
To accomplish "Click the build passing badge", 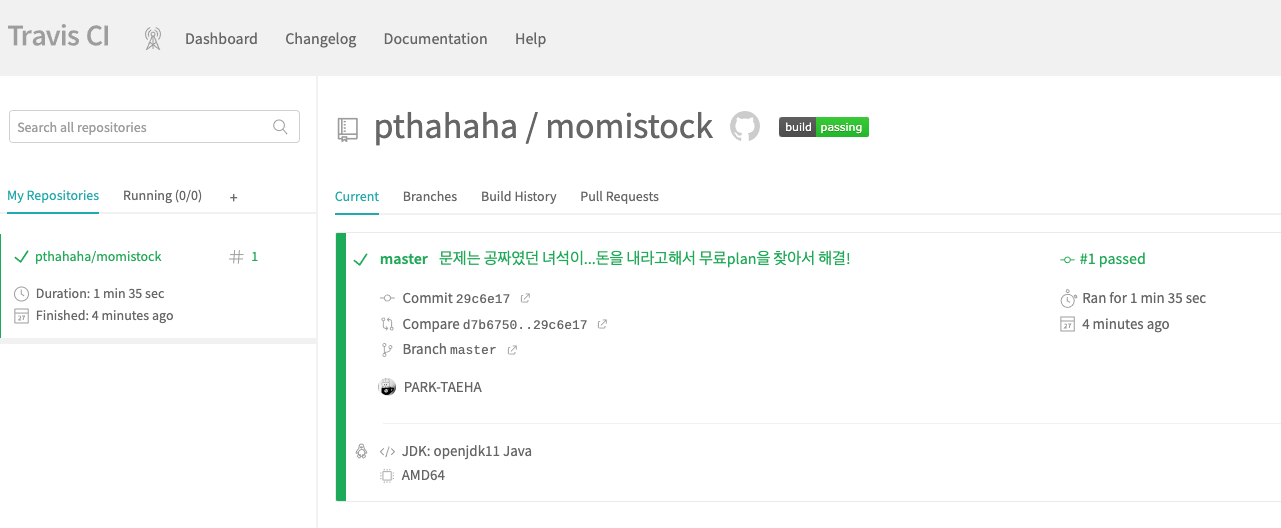I will pyautogui.click(x=824, y=127).
